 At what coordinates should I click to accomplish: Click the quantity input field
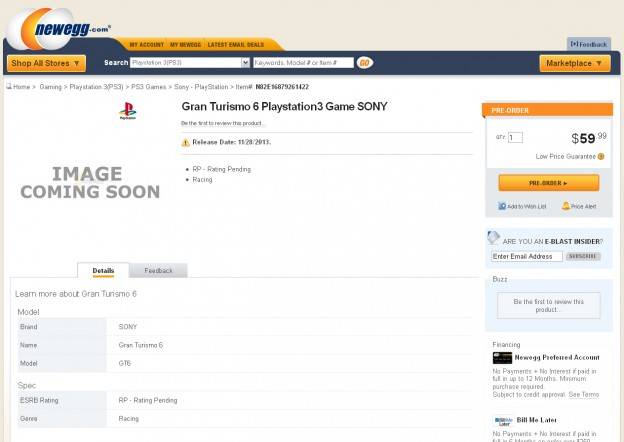click(x=515, y=137)
